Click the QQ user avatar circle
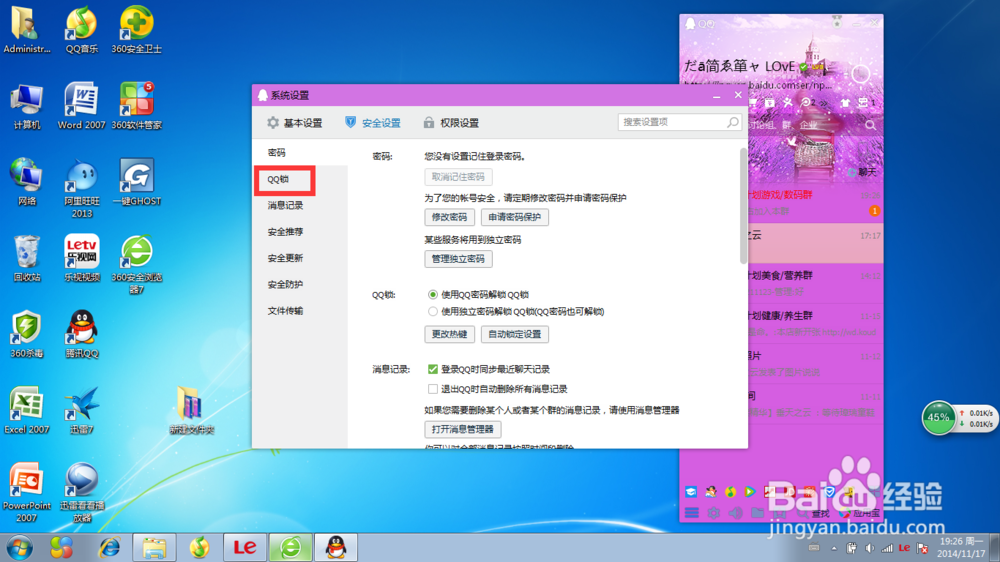1000x562 pixels. (860, 74)
